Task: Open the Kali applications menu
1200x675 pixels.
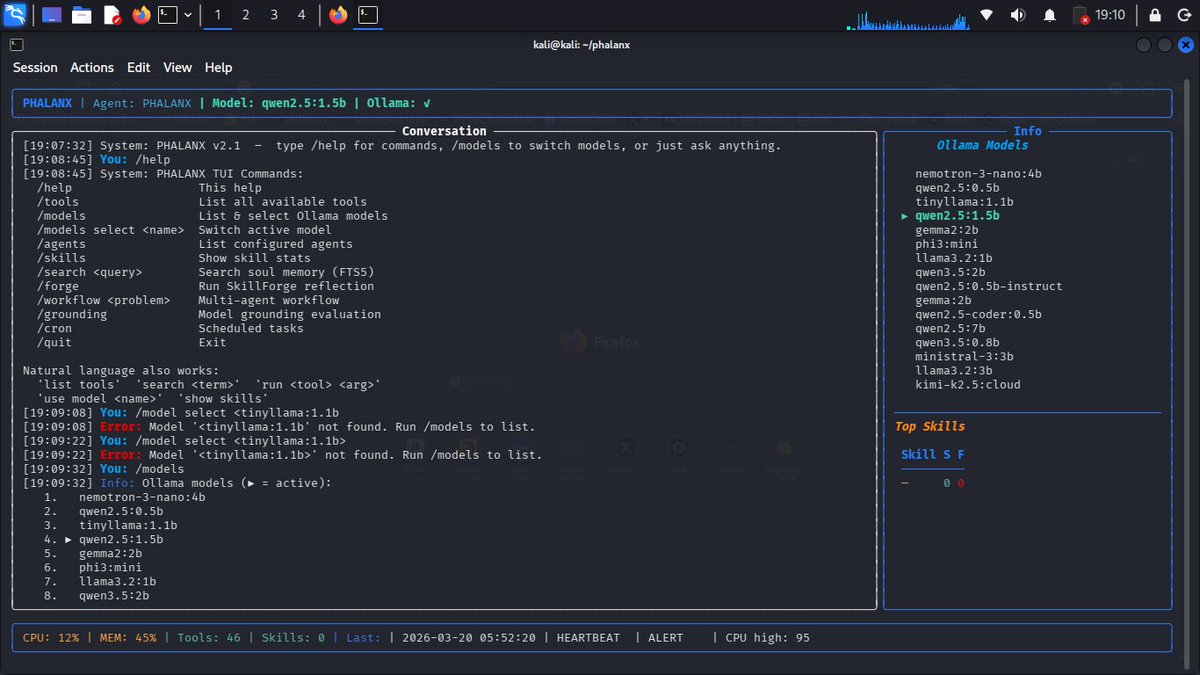Action: [x=15, y=15]
